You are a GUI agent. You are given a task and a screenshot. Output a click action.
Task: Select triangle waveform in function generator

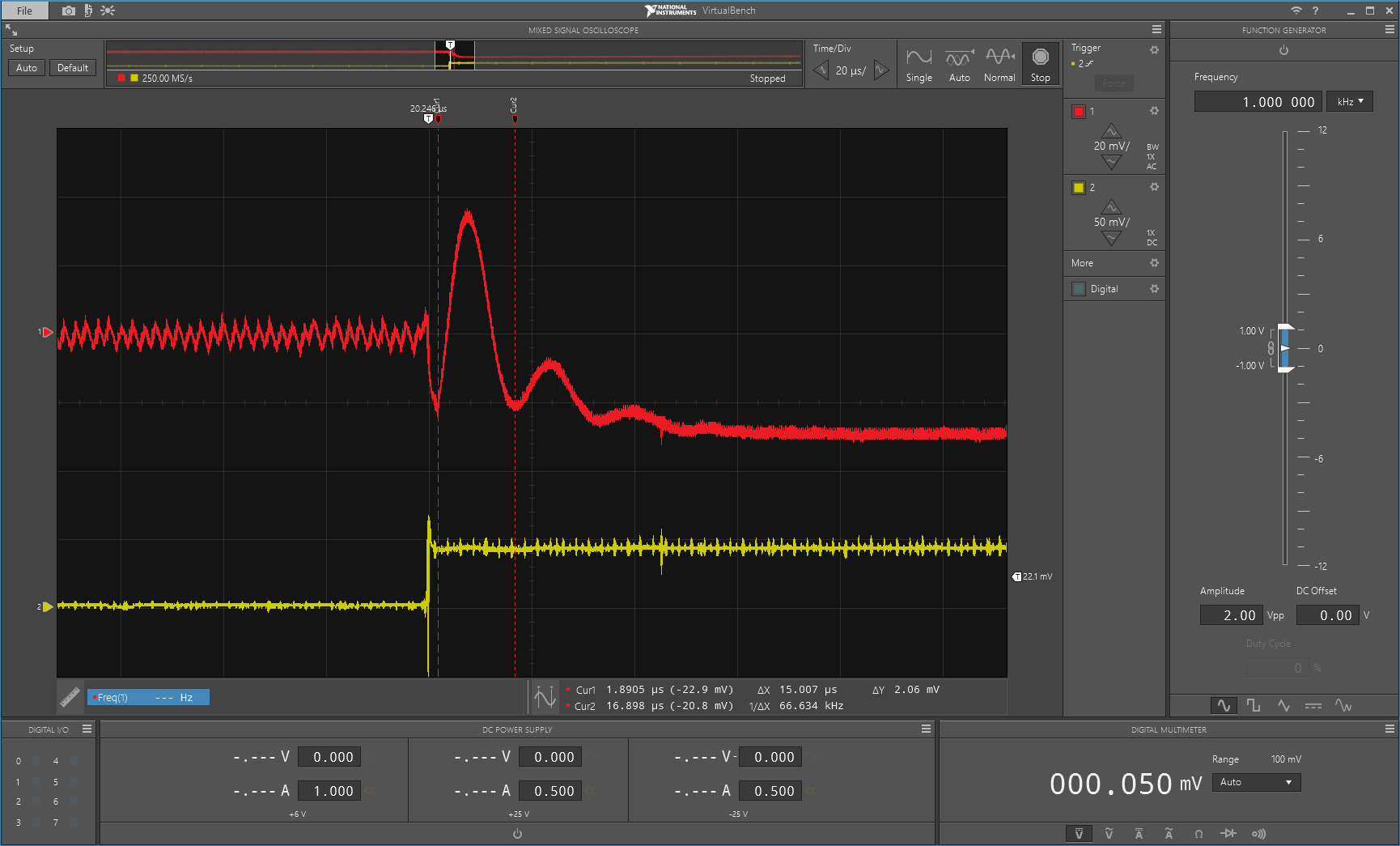click(x=1283, y=705)
